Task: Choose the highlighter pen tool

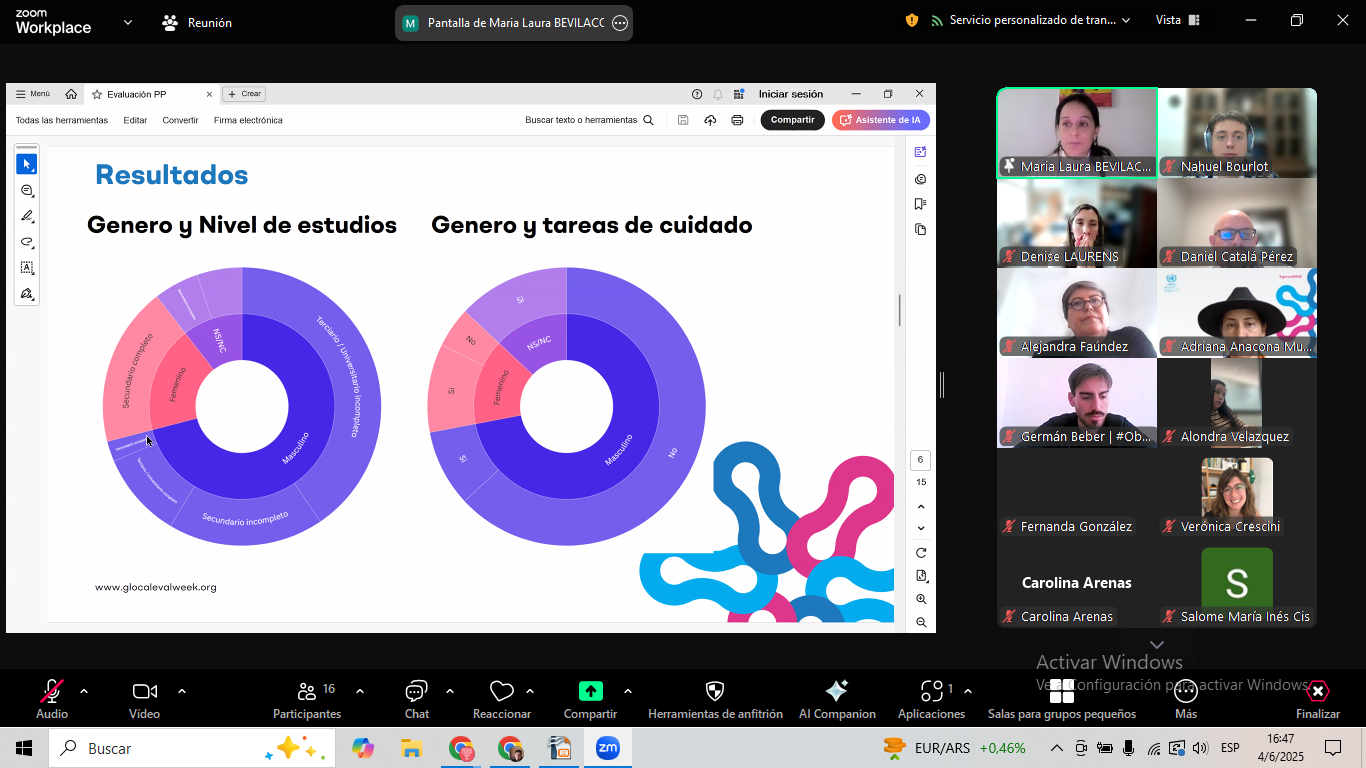Action: (27, 216)
